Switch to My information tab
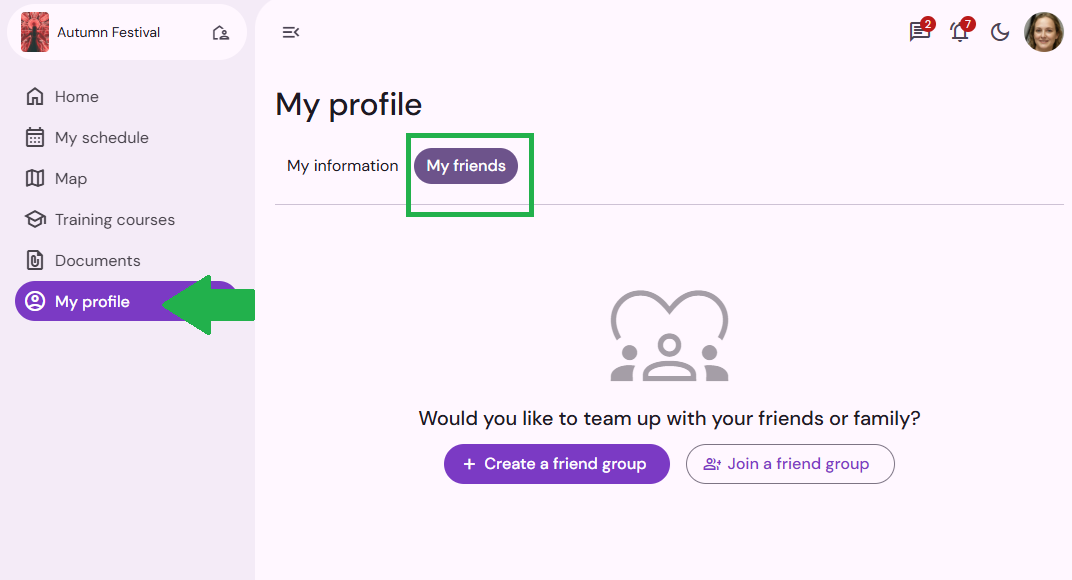 point(343,166)
